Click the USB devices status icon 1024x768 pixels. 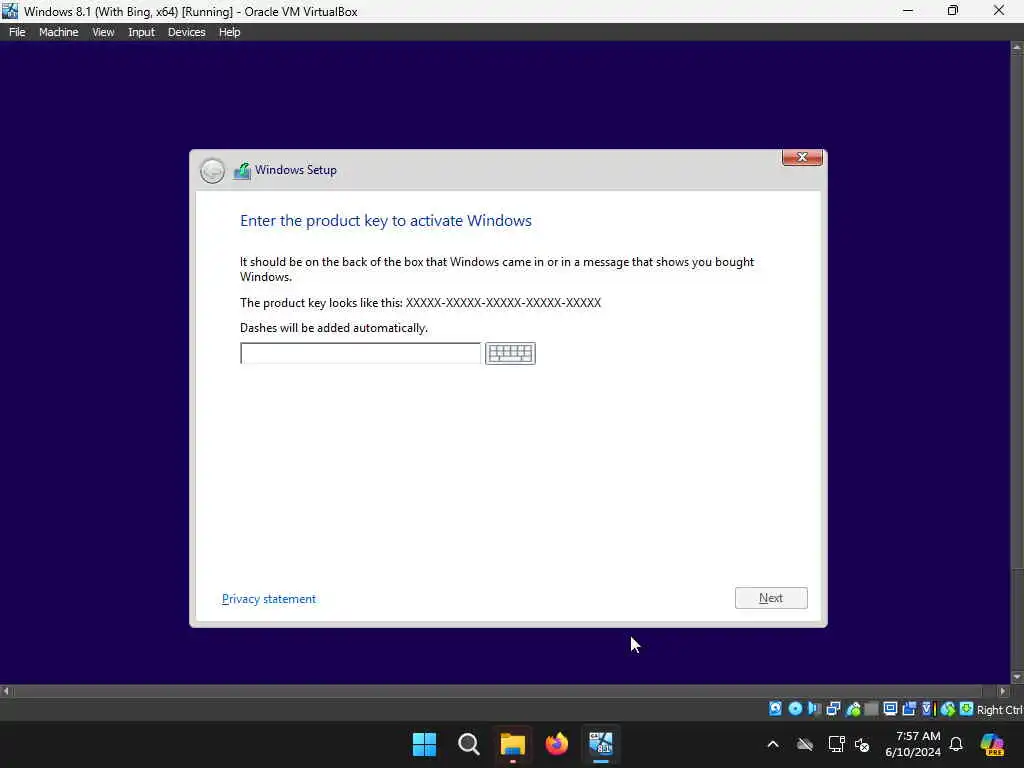[x=853, y=709]
